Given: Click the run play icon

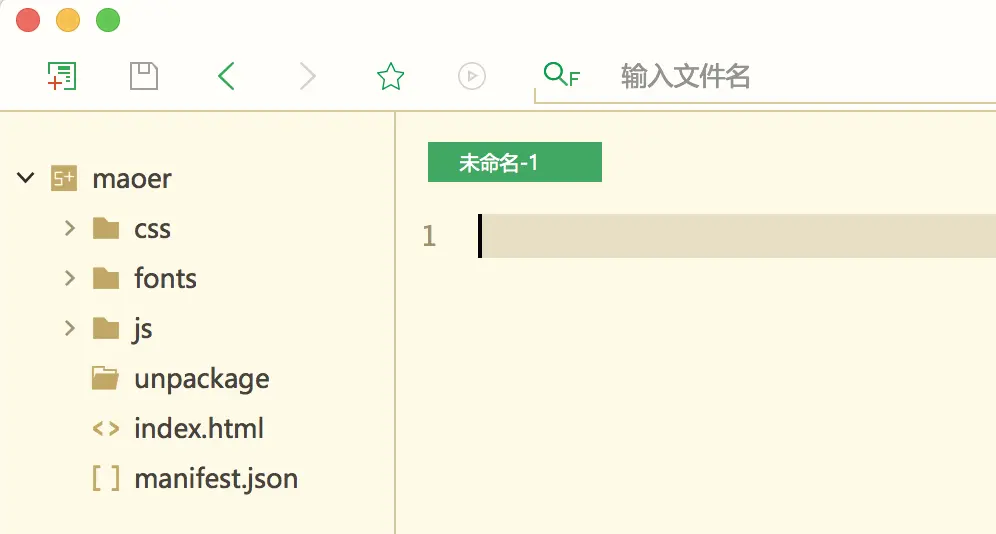Looking at the screenshot, I should coord(471,76).
